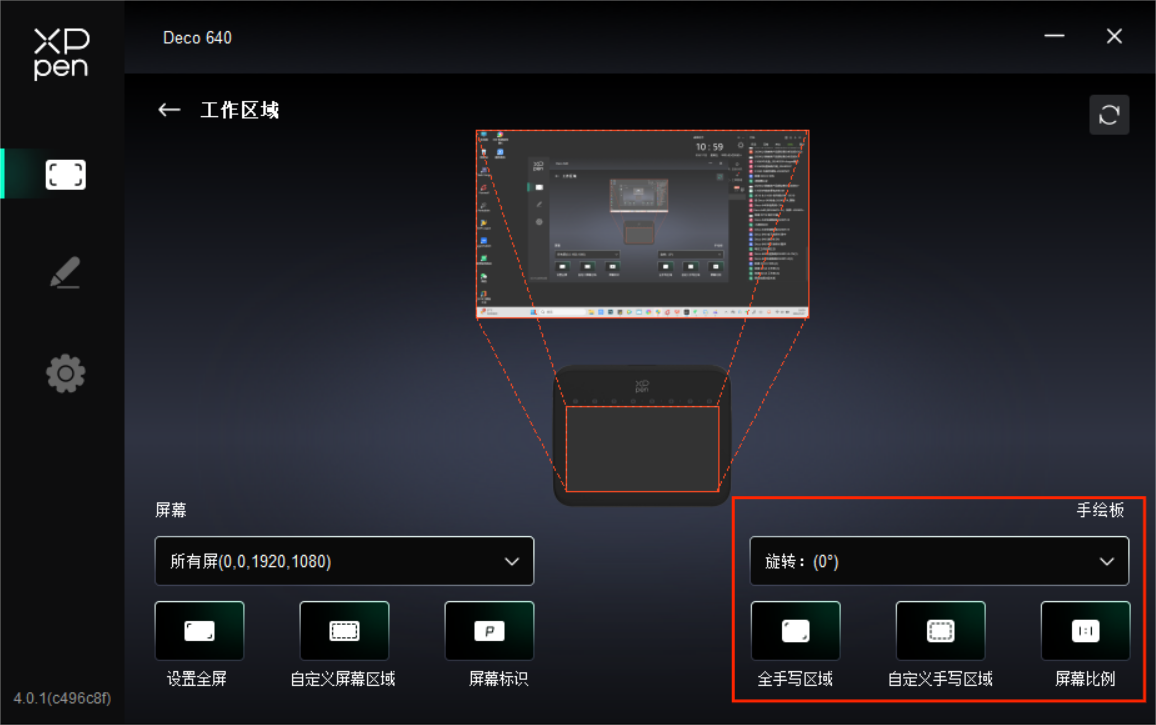Minimize the XPPen window

(1054, 36)
